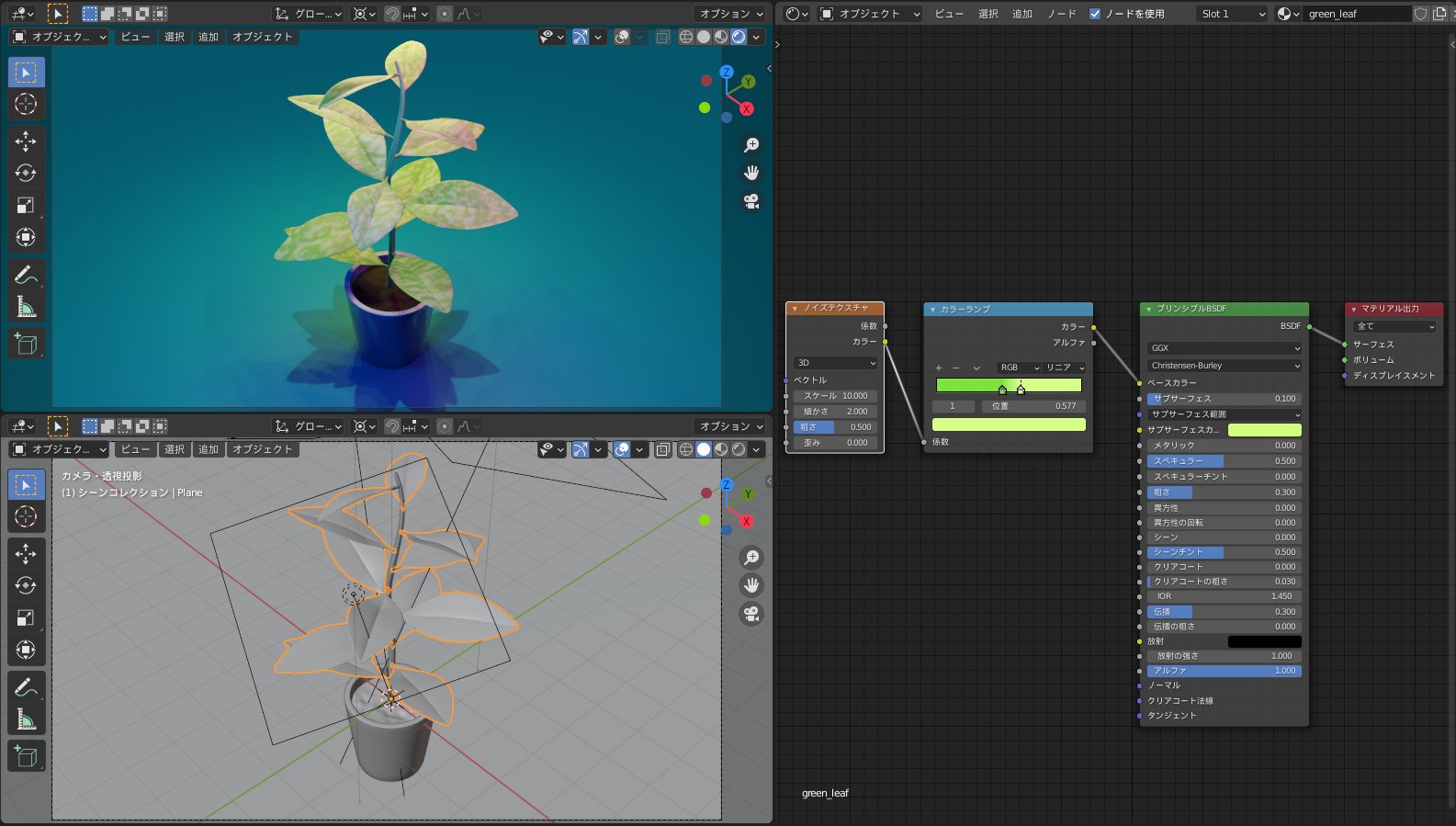Select the Annotate tool in top viewport

coord(26,275)
